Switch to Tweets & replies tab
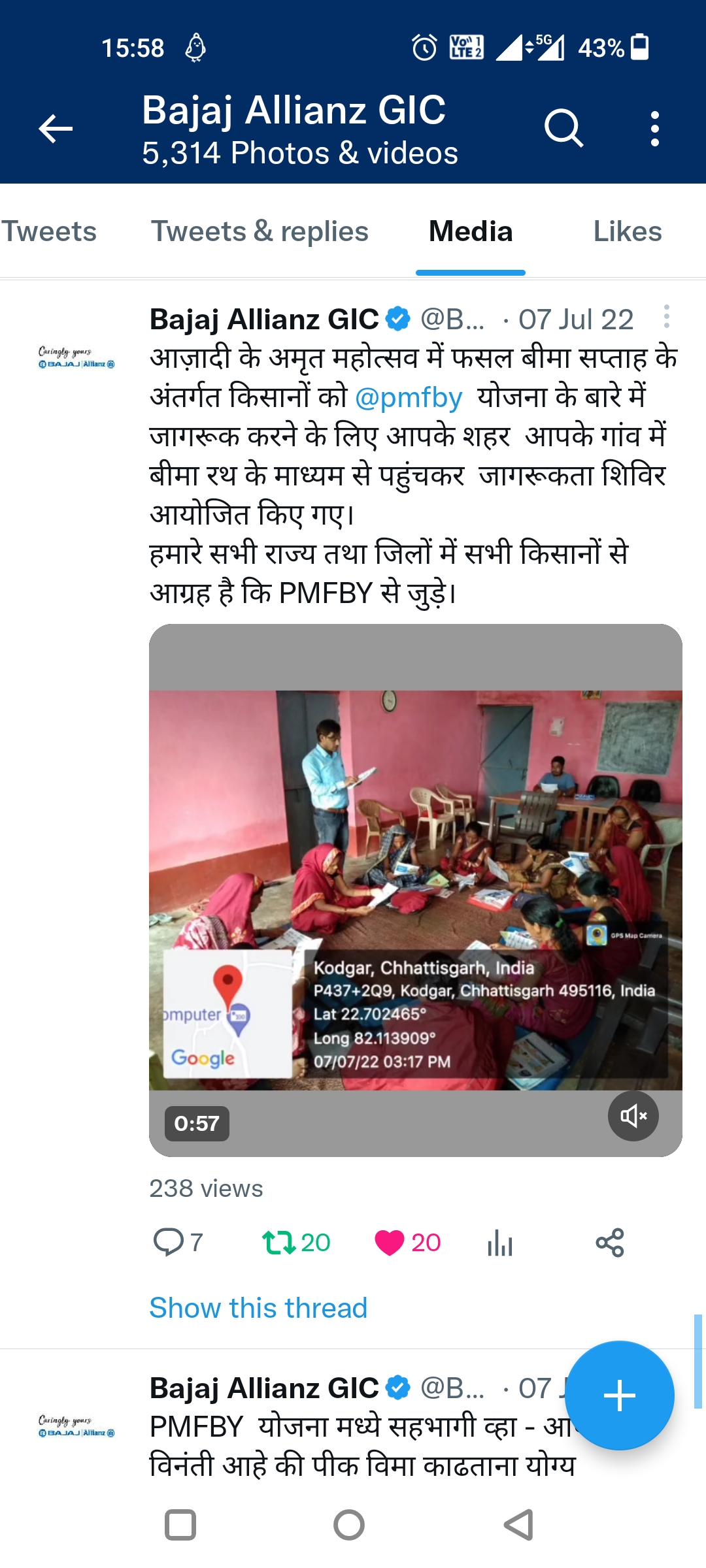Image resolution: width=706 pixels, height=1568 pixels. click(260, 231)
